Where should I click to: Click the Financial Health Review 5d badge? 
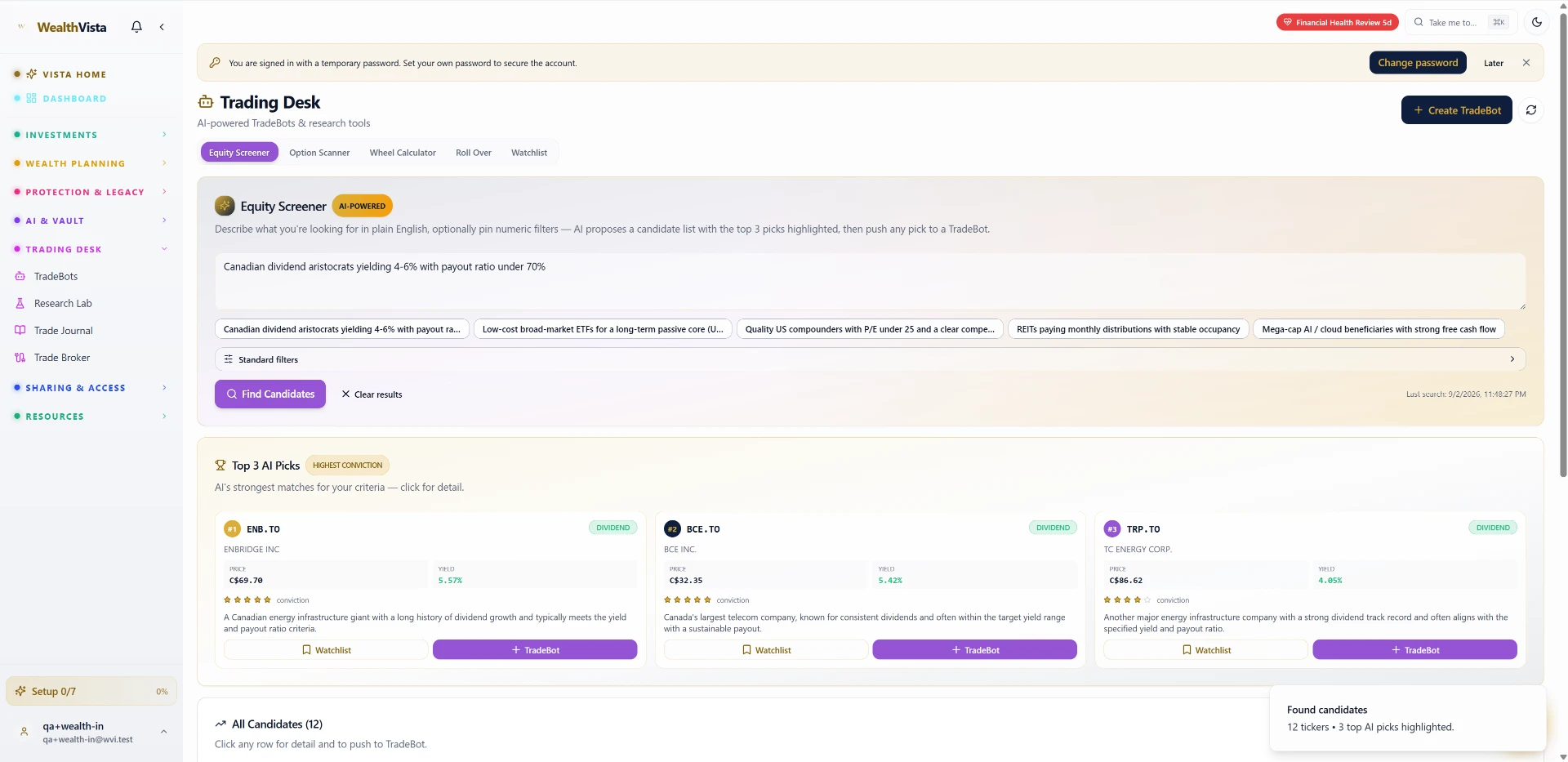coord(1338,22)
